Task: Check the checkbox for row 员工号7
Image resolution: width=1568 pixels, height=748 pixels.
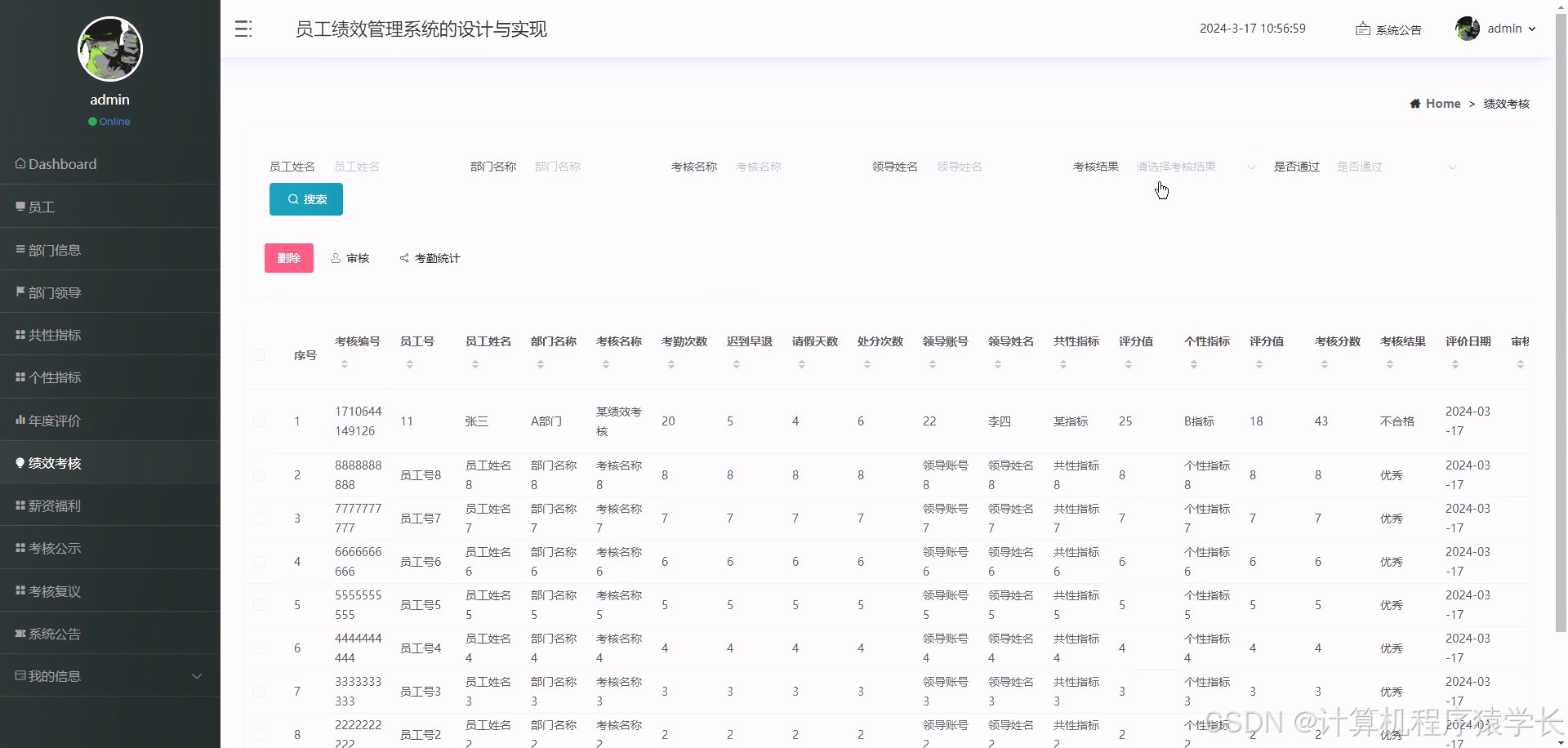Action: [259, 519]
